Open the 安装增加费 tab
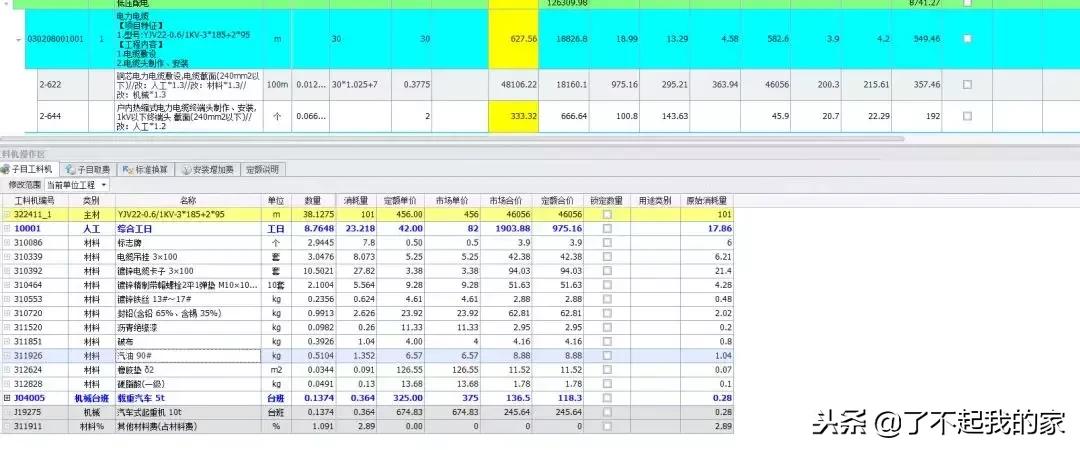 [209, 170]
